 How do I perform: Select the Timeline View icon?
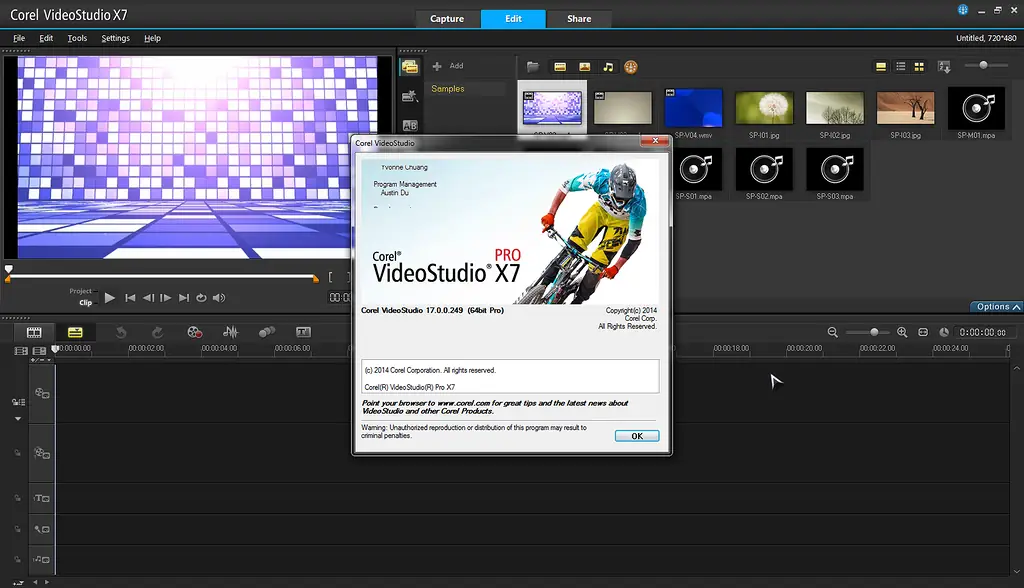(77, 332)
